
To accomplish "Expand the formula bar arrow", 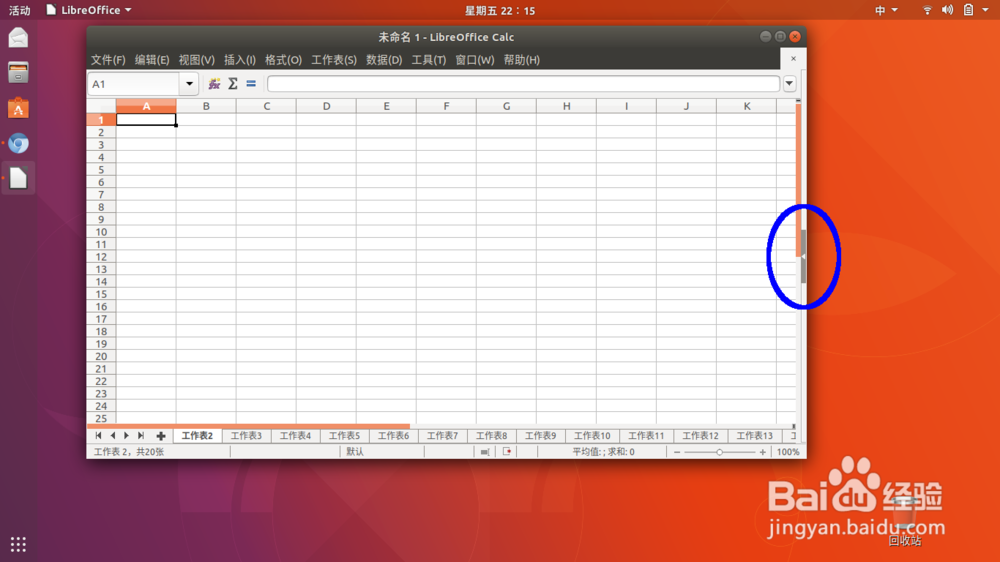I will pyautogui.click(x=790, y=84).
